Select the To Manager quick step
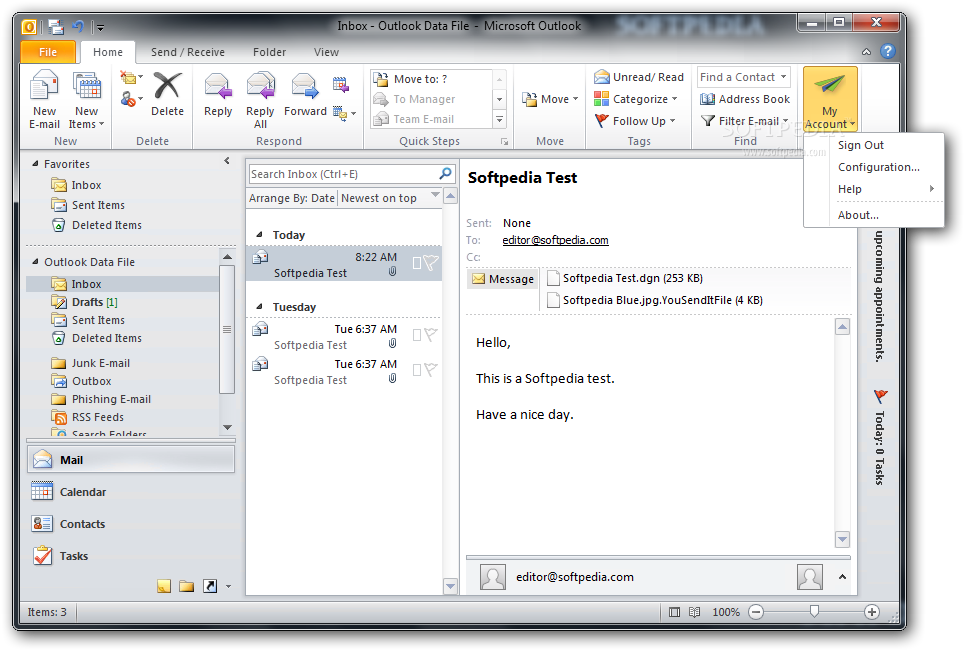This screenshot has width=965, height=651. pos(431,99)
